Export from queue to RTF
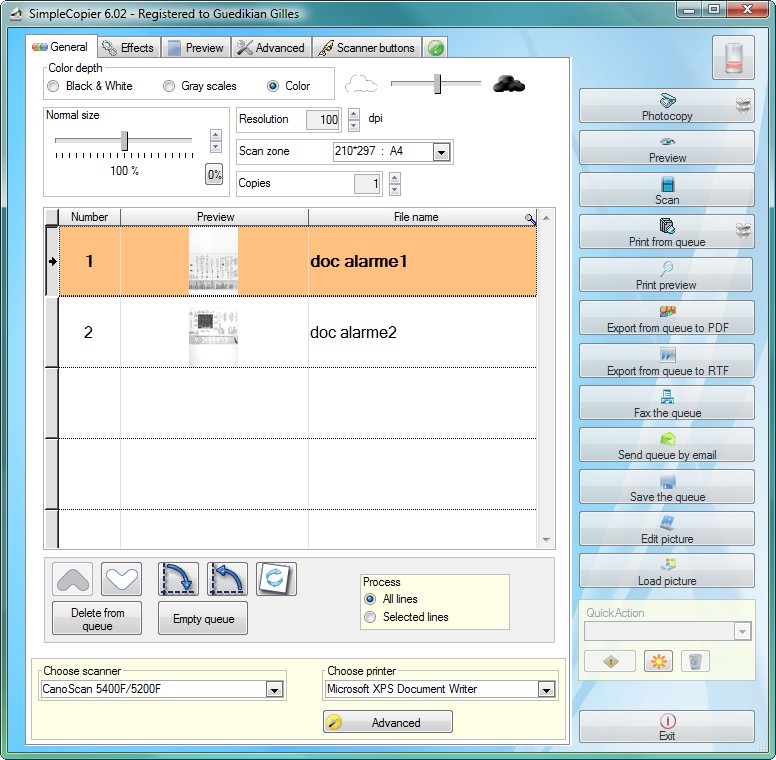Screen dimensions: 776x760 [x=667, y=361]
